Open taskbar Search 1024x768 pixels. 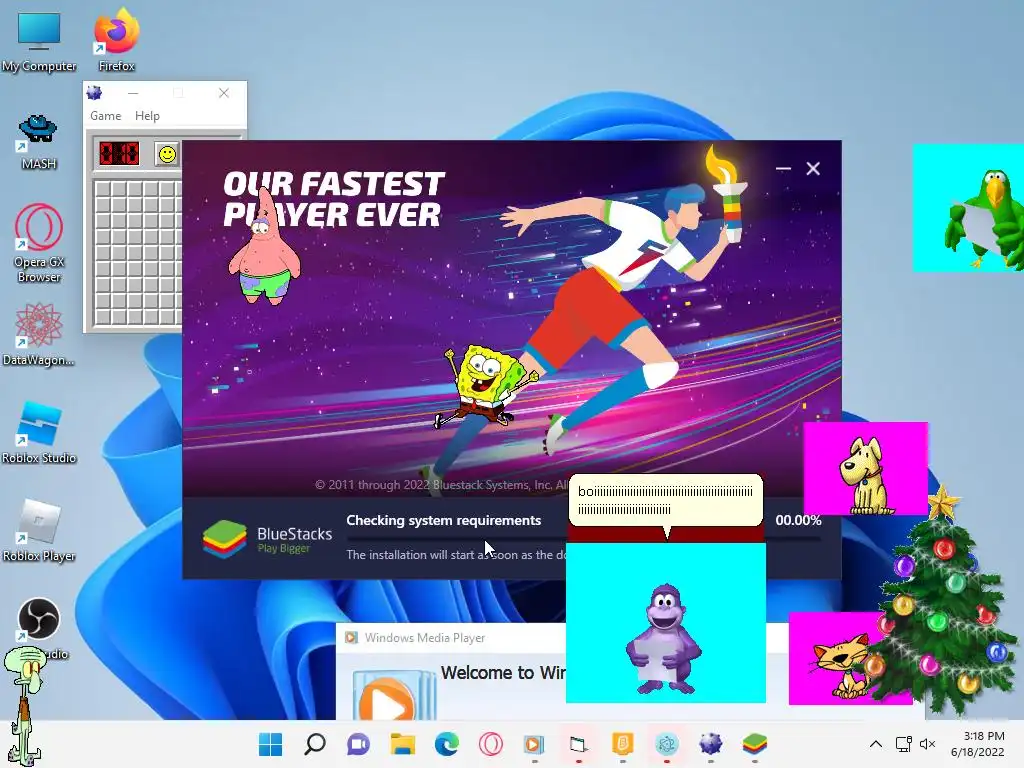pos(315,744)
